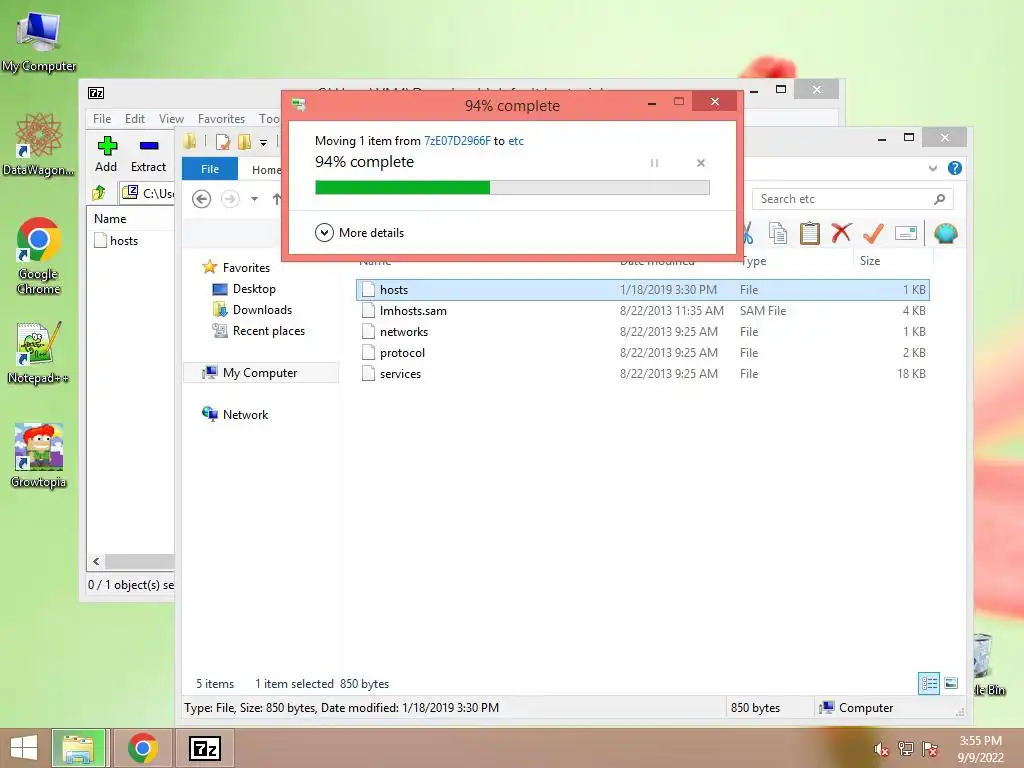Viewport: 1024px width, 768px height.
Task: Open the 7-Zip Edit menu
Action: coord(135,118)
